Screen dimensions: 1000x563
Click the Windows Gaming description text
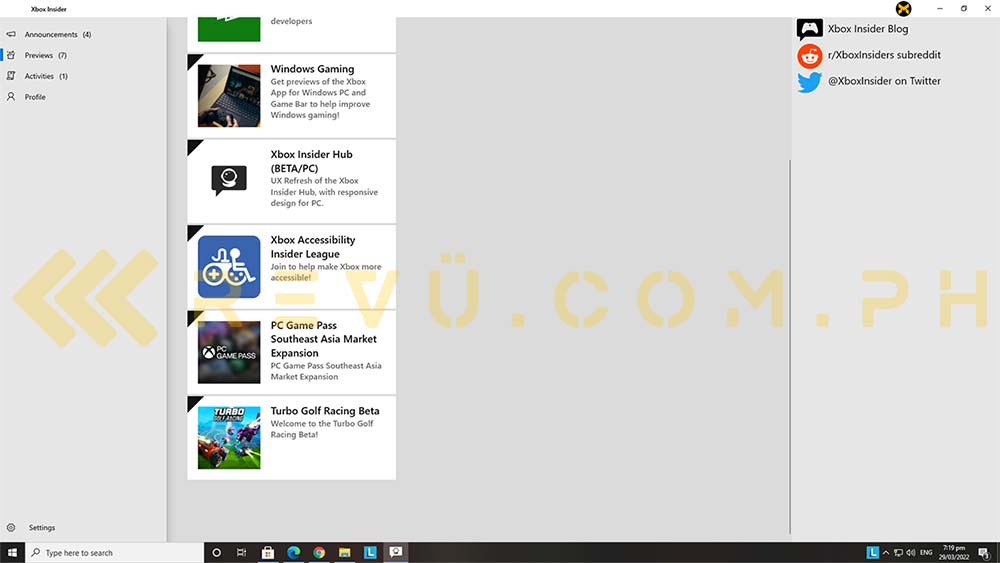pos(320,98)
